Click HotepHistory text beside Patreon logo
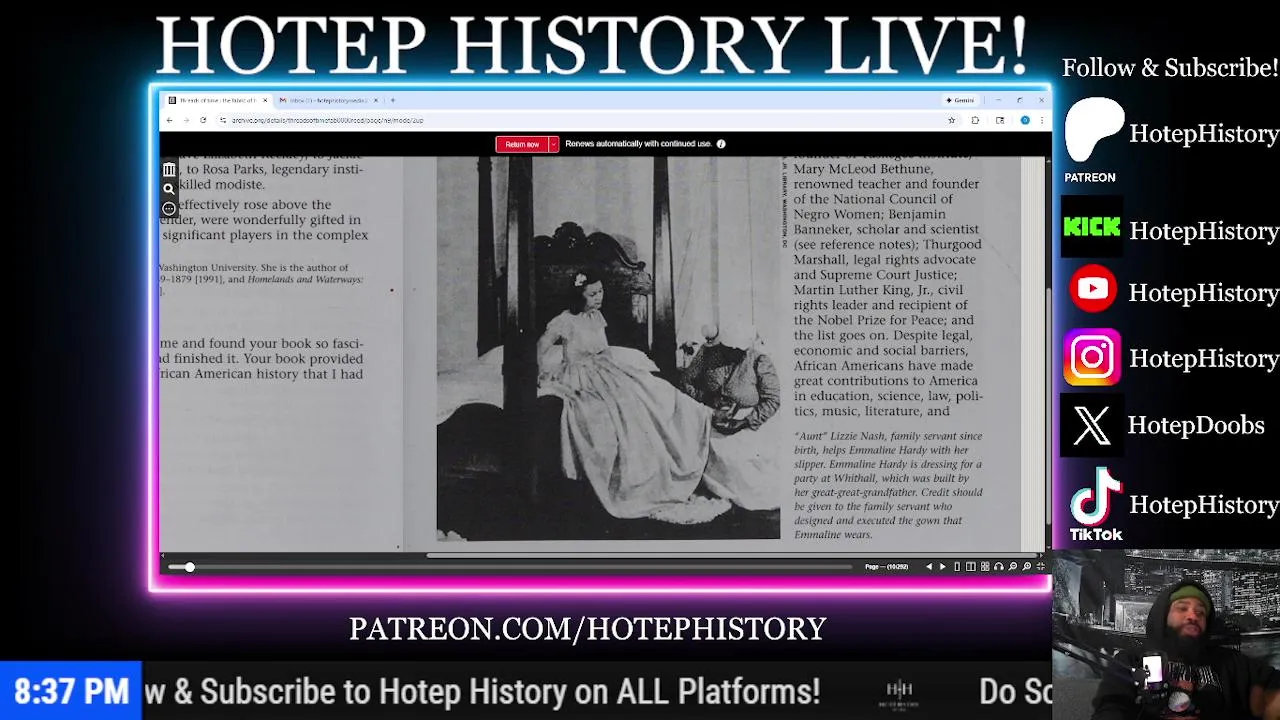This screenshot has width=1280, height=720. click(x=1204, y=133)
